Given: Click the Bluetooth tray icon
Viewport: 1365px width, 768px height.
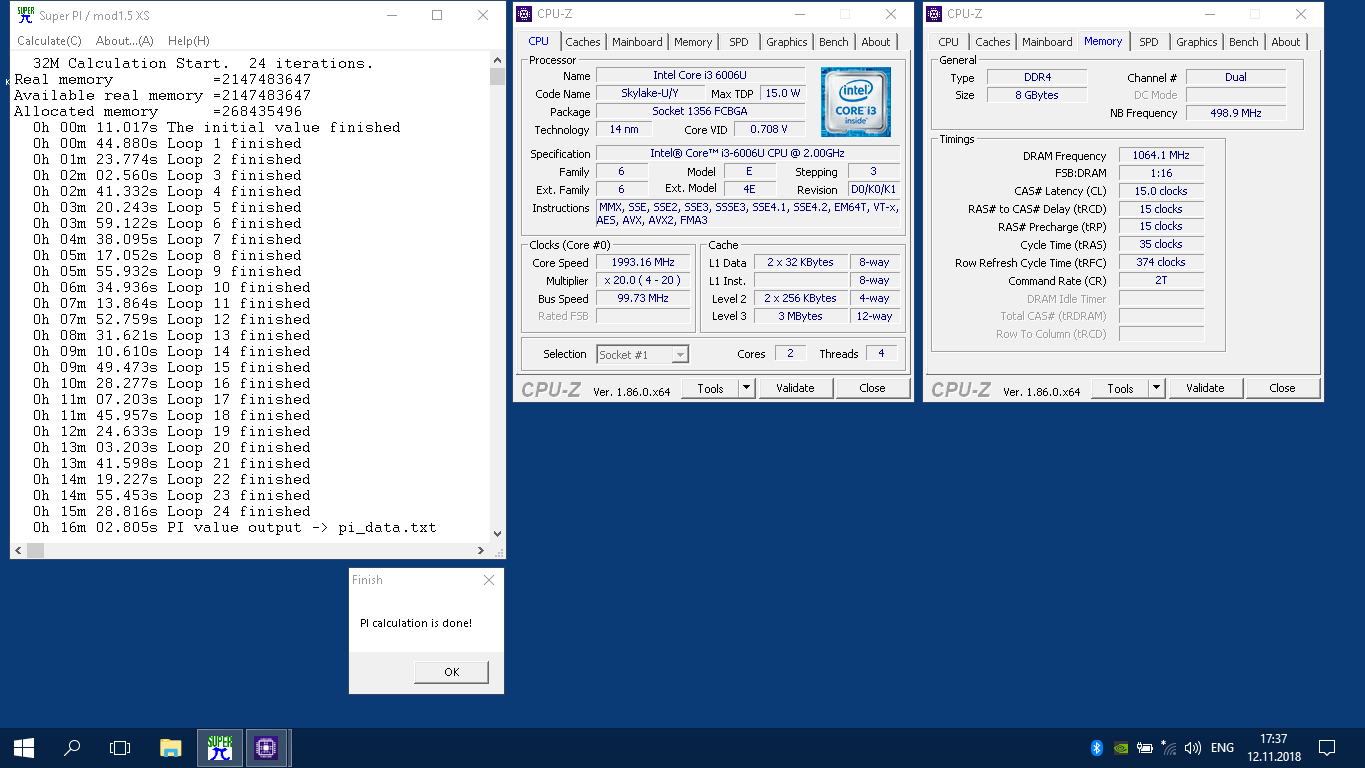Looking at the screenshot, I should 1096,747.
